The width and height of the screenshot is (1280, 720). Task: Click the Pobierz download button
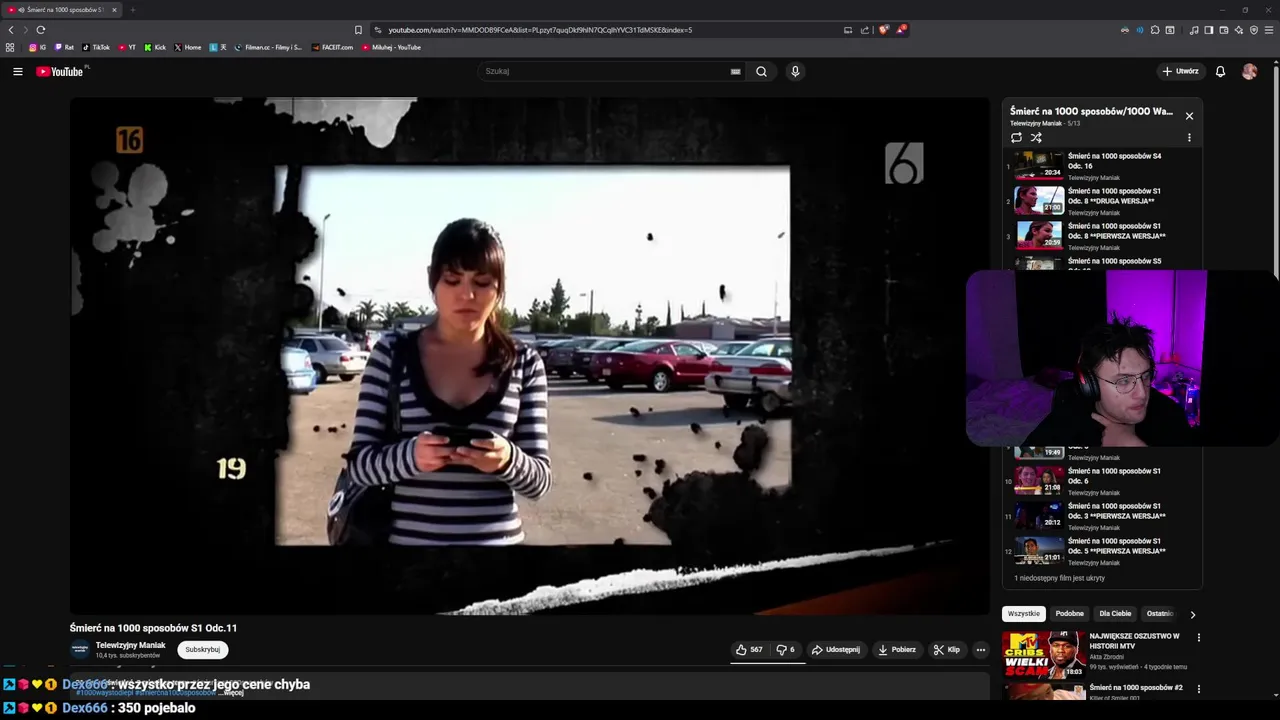coord(897,649)
